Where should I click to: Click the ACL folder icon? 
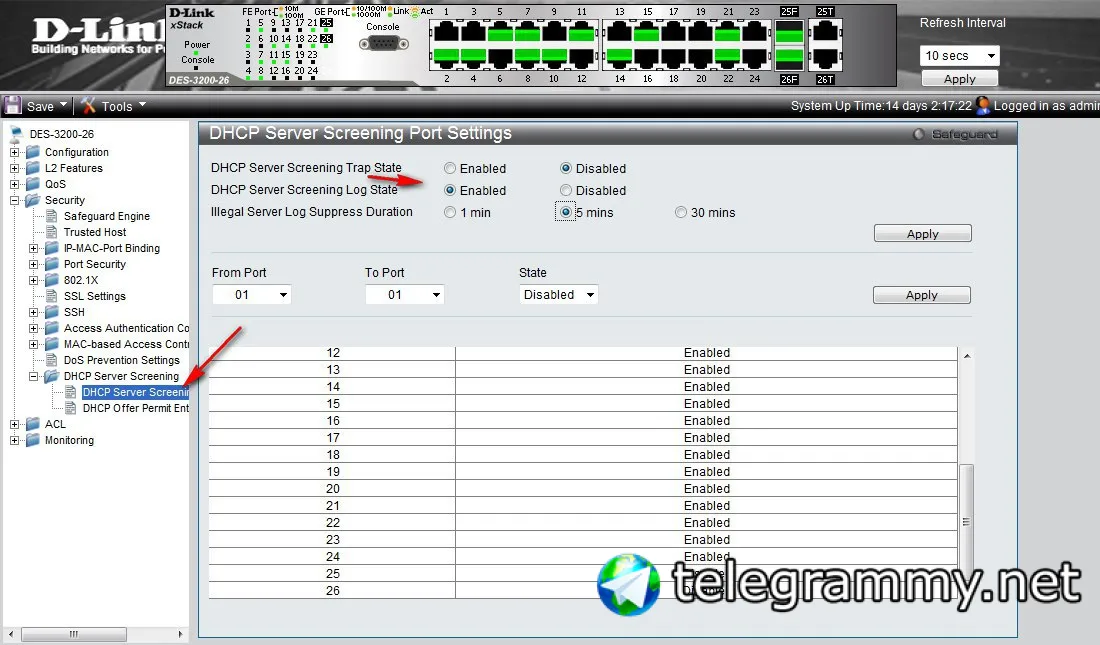[33, 425]
